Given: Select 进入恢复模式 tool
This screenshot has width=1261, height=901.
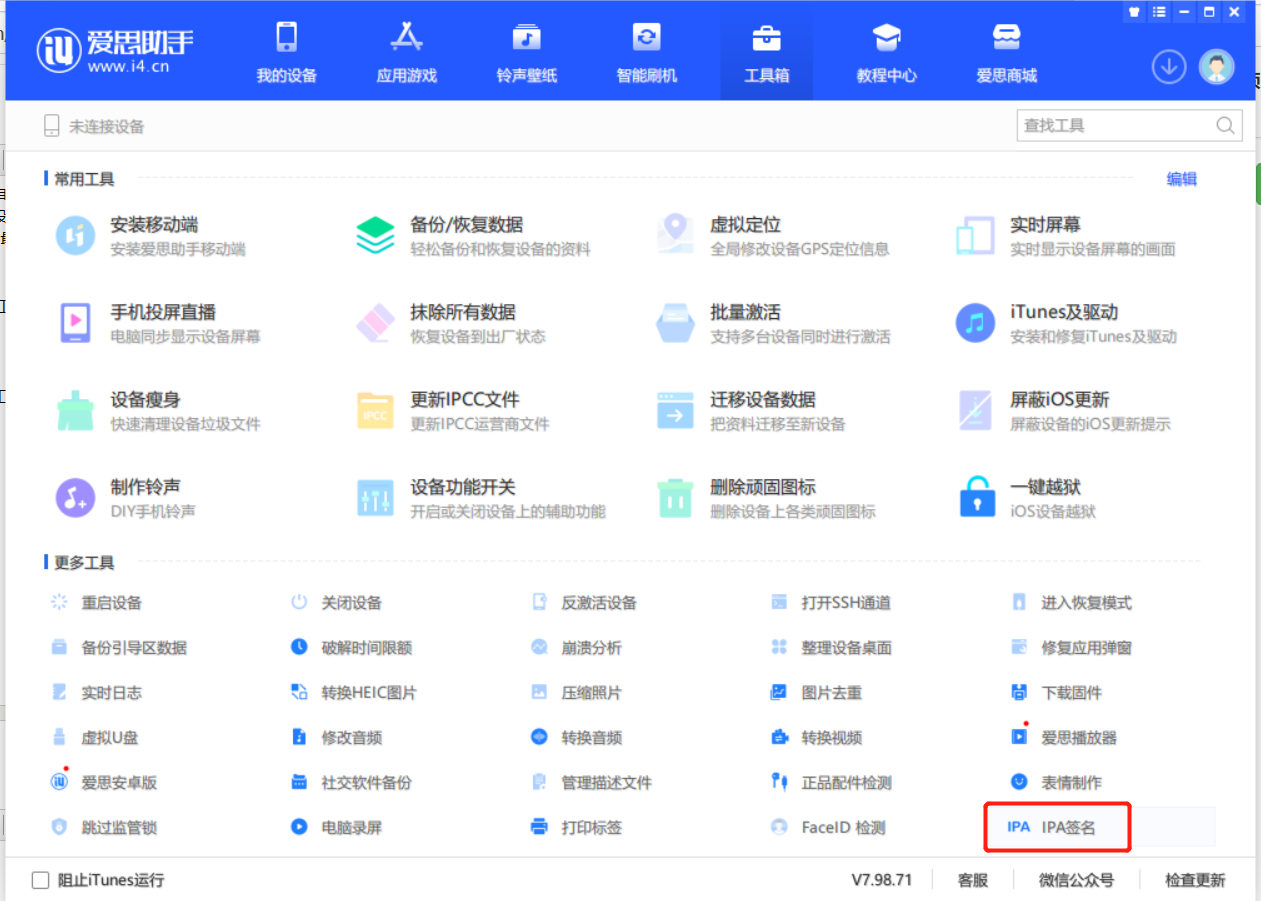Looking at the screenshot, I should click(1072, 603).
